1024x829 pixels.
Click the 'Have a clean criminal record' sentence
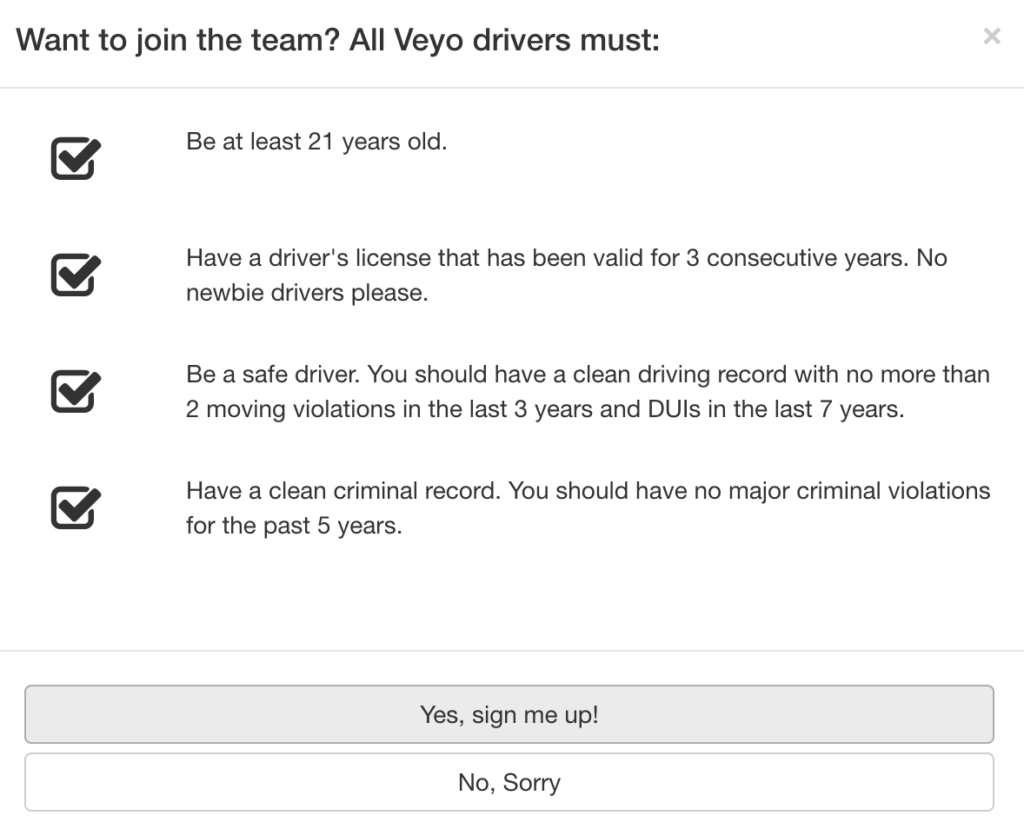click(x=343, y=491)
